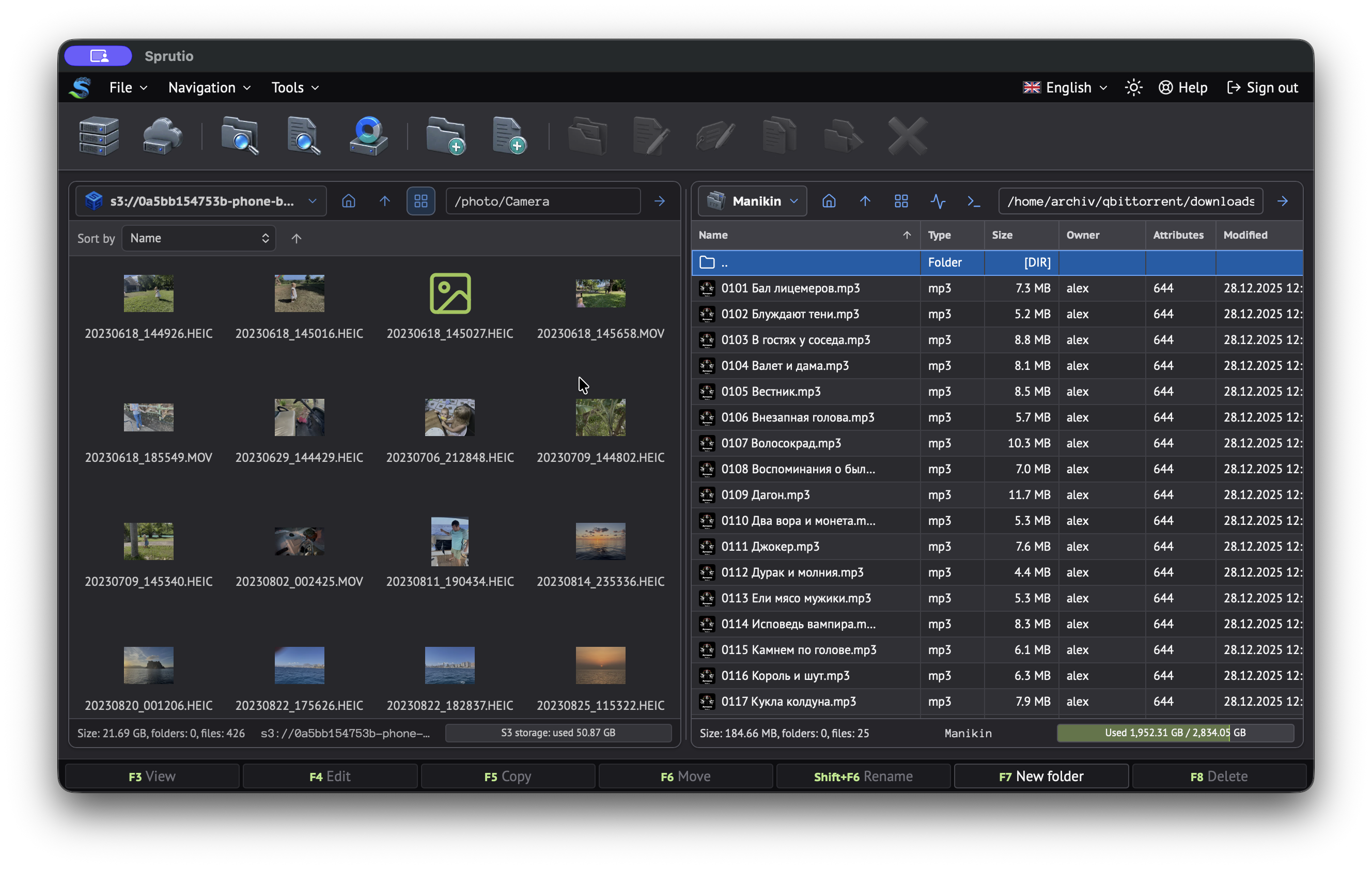Open s3 bucket source dropdown
Viewport: 1372px width, 869px height.
point(201,201)
